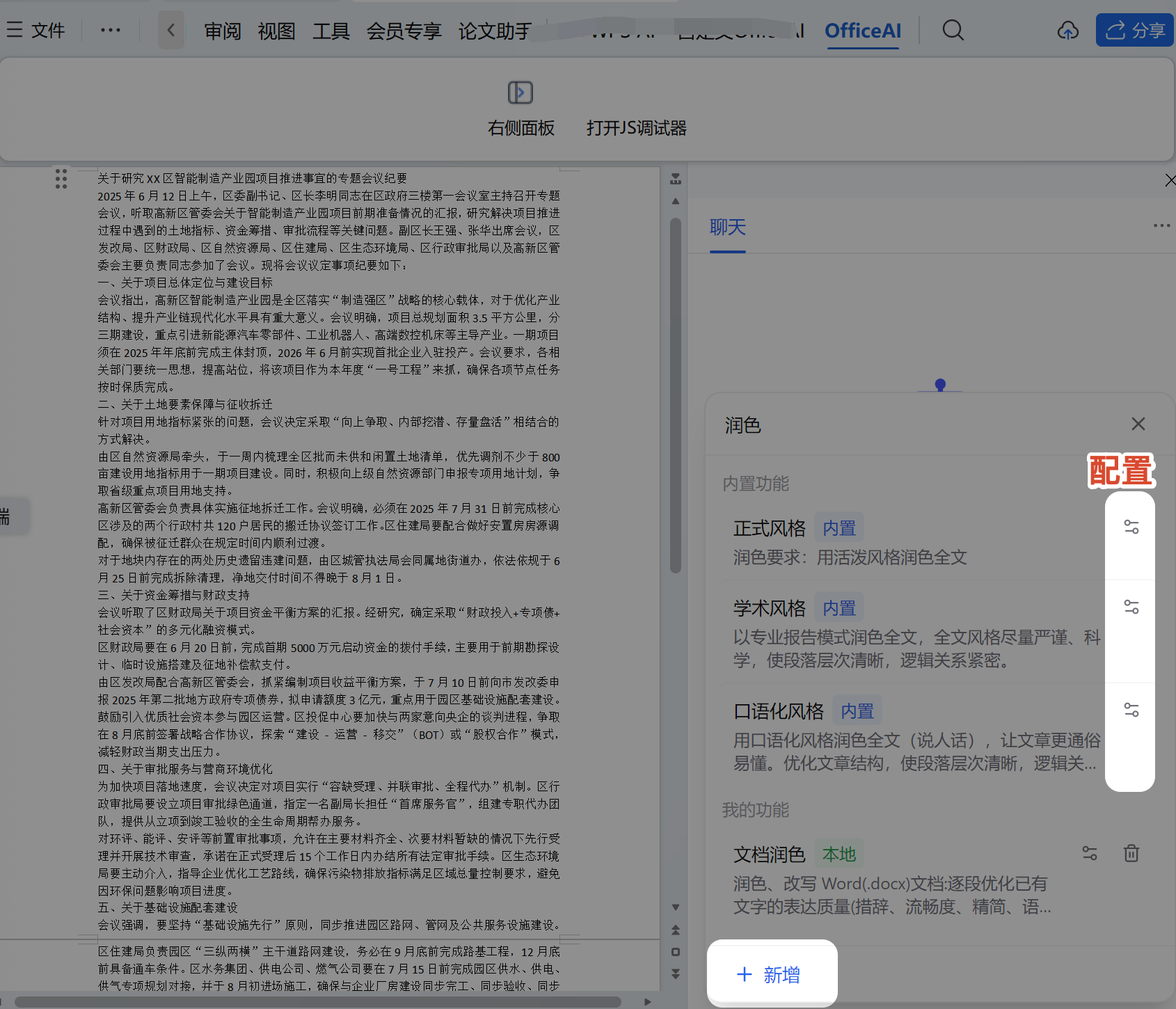The image size is (1176, 1009).
Task: Select the 论文助手 tab
Action: [x=495, y=31]
